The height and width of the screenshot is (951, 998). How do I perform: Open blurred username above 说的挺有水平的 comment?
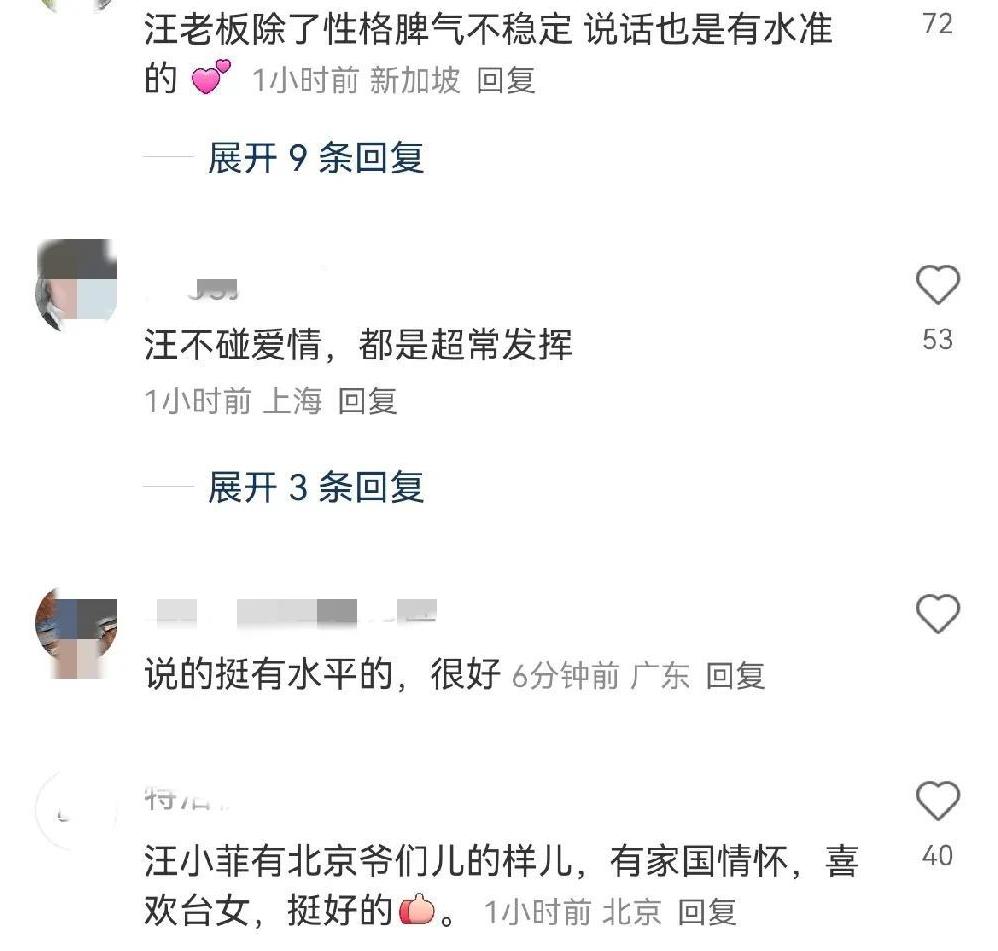(x=292, y=612)
